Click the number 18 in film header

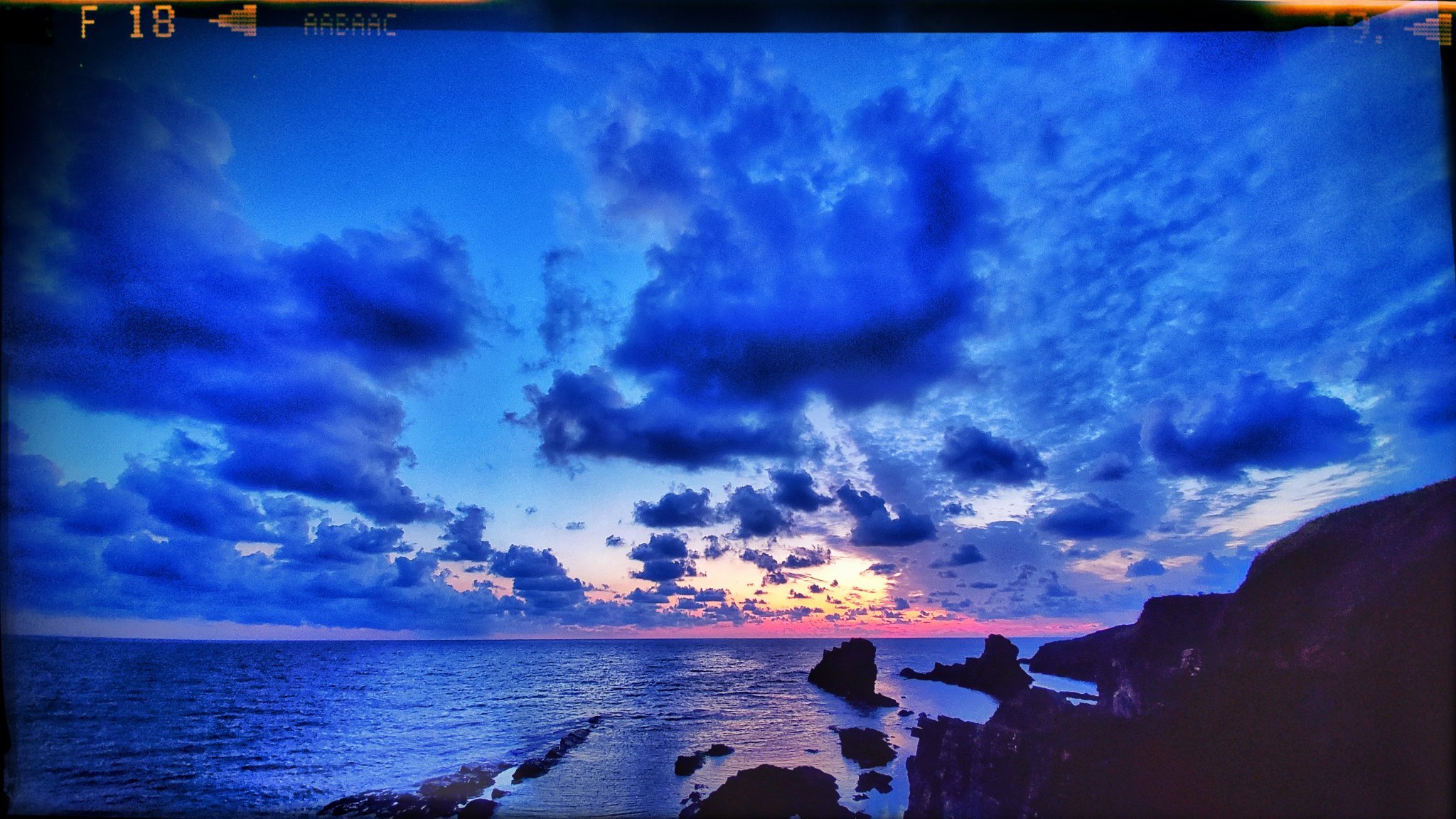(x=152, y=22)
